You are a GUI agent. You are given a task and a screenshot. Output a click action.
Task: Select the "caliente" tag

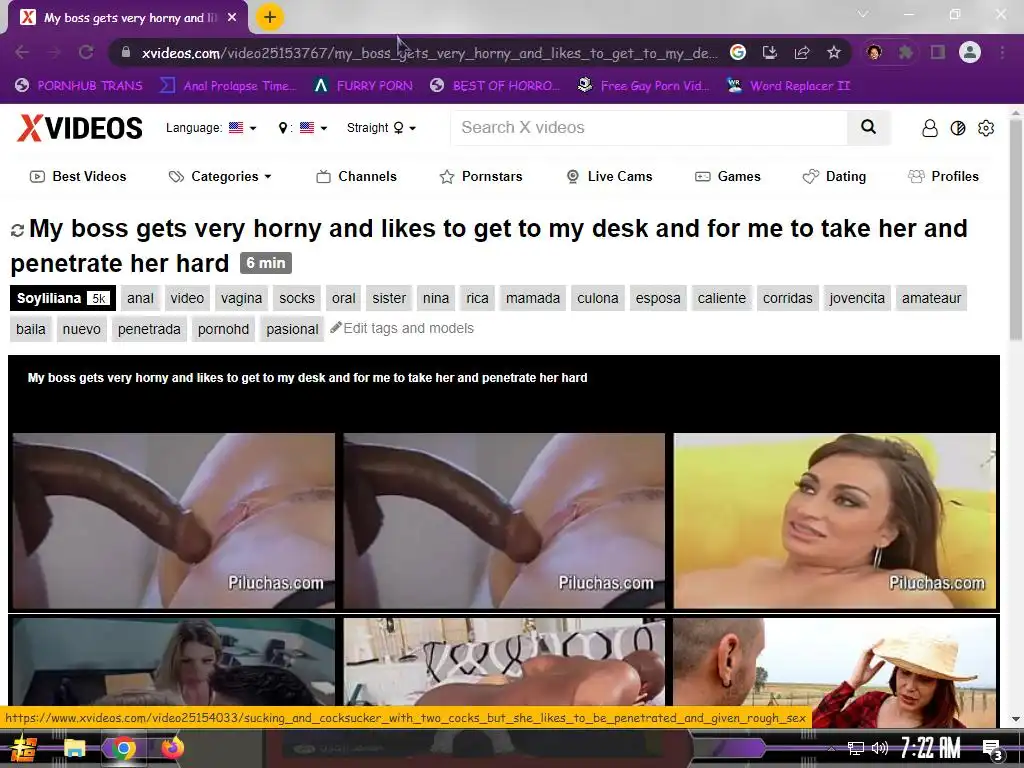722,298
